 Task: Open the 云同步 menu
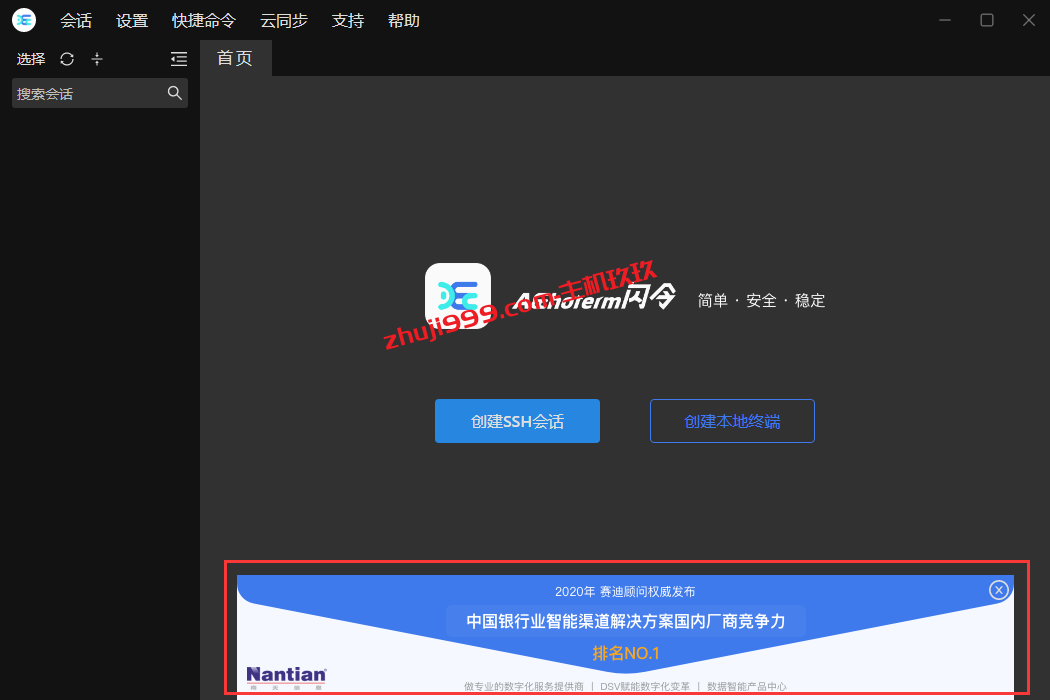[284, 21]
